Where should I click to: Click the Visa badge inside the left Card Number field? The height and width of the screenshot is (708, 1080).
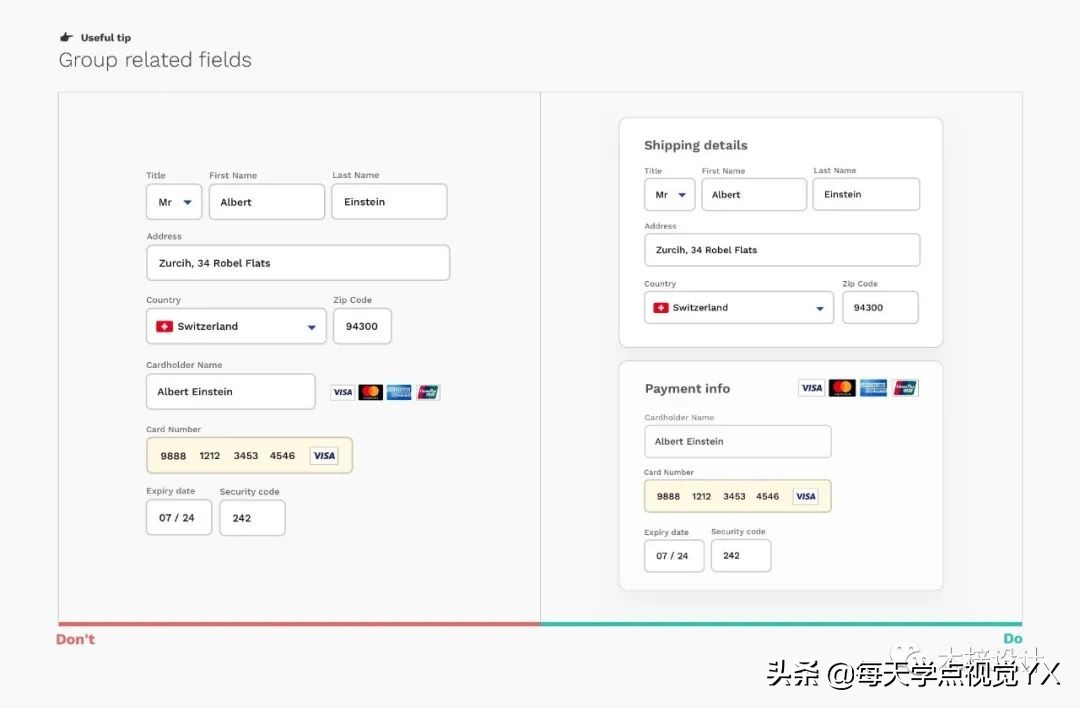pyautogui.click(x=323, y=455)
